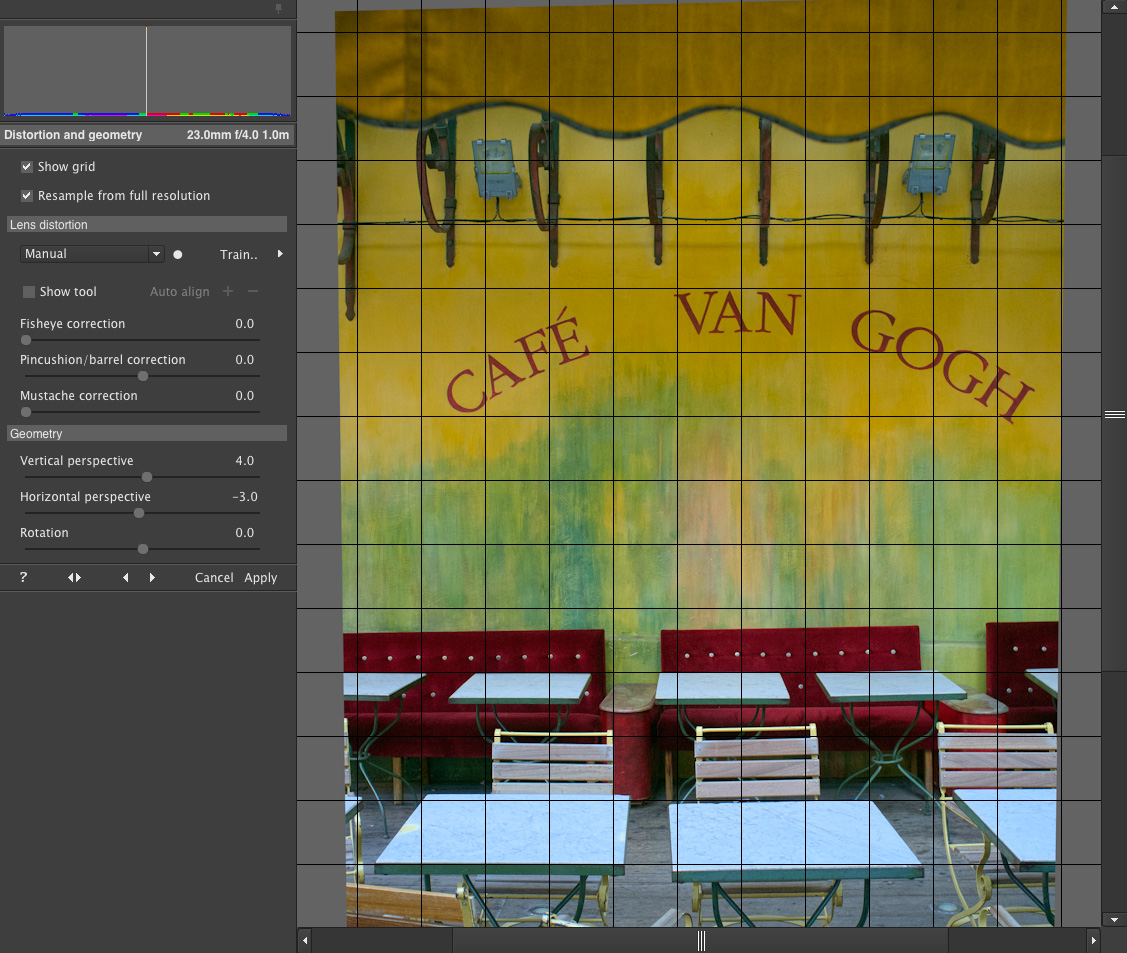
Task: Click the histogram display
Action: 147,71
